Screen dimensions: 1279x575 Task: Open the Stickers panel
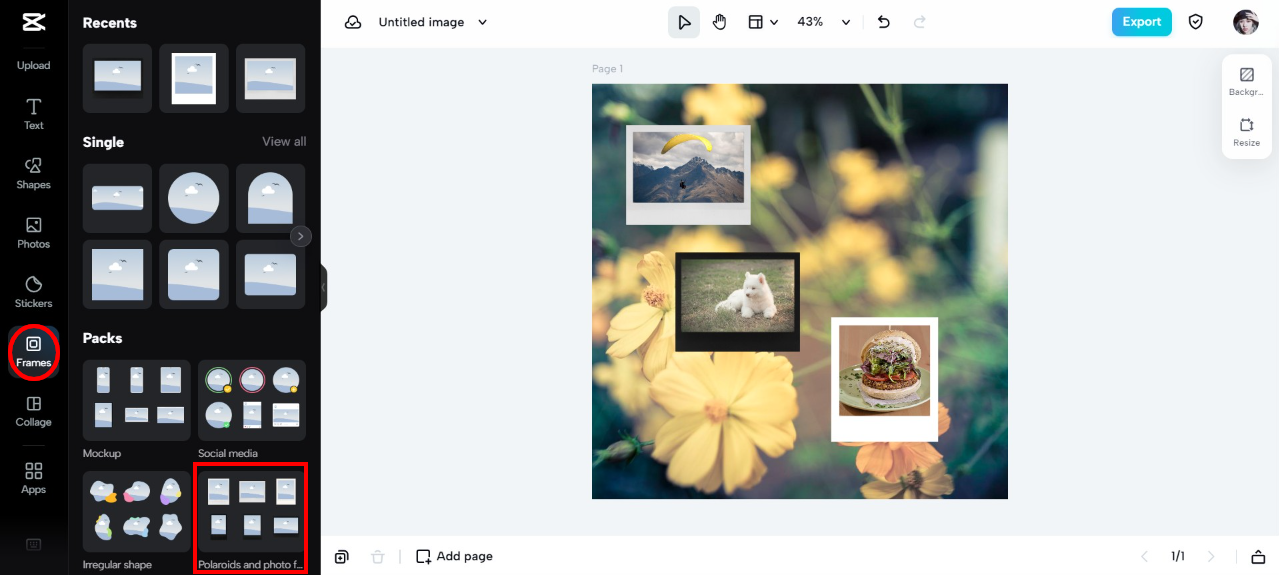point(33,292)
